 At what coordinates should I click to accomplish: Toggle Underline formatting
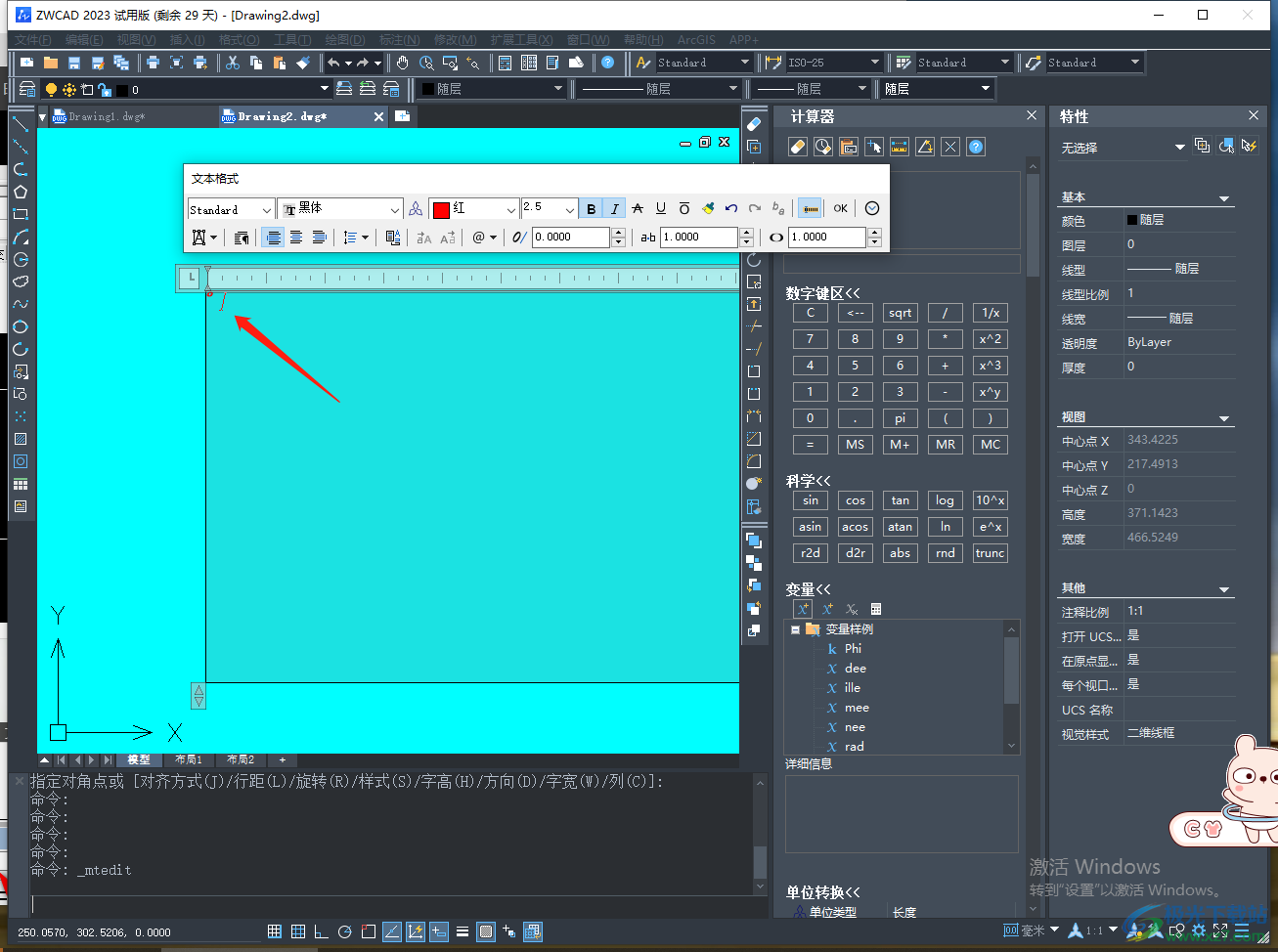click(x=661, y=208)
